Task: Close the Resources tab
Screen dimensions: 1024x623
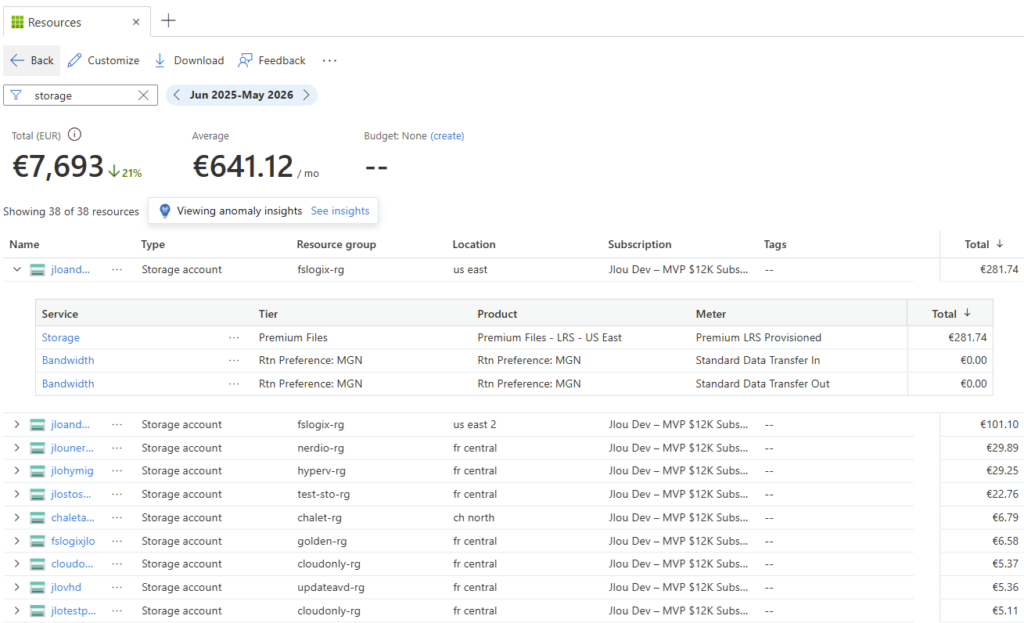Action: pyautogui.click(x=136, y=22)
